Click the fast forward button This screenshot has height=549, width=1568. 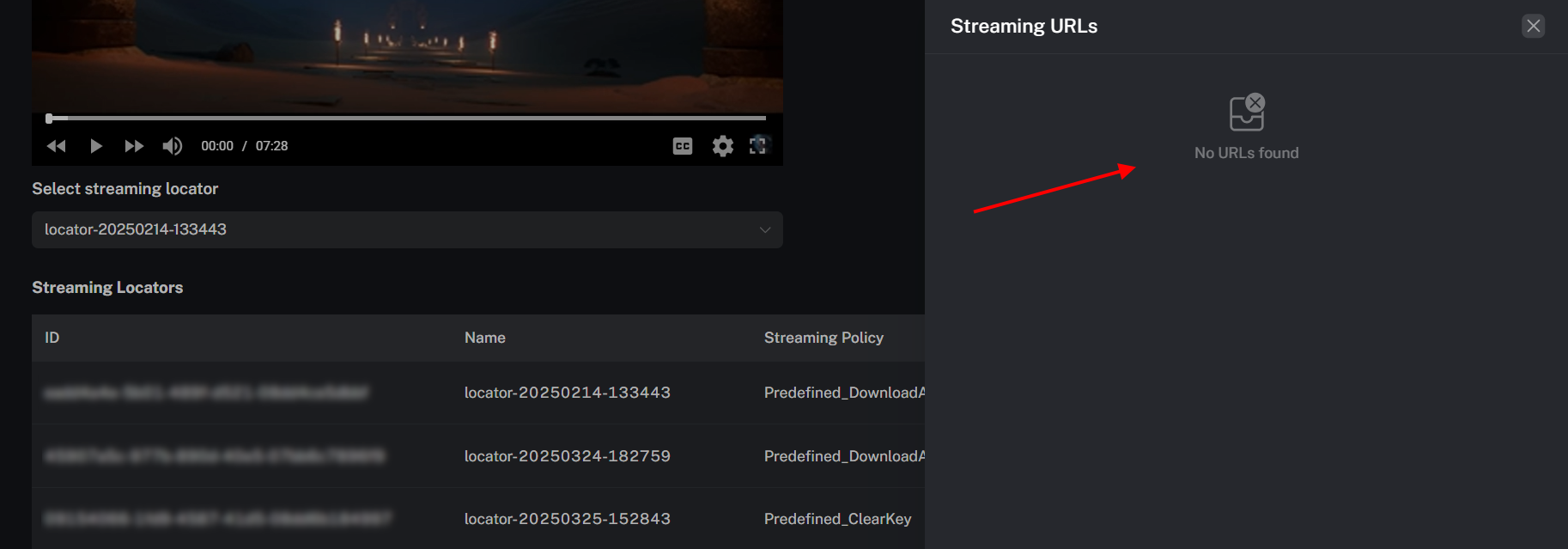pos(134,146)
